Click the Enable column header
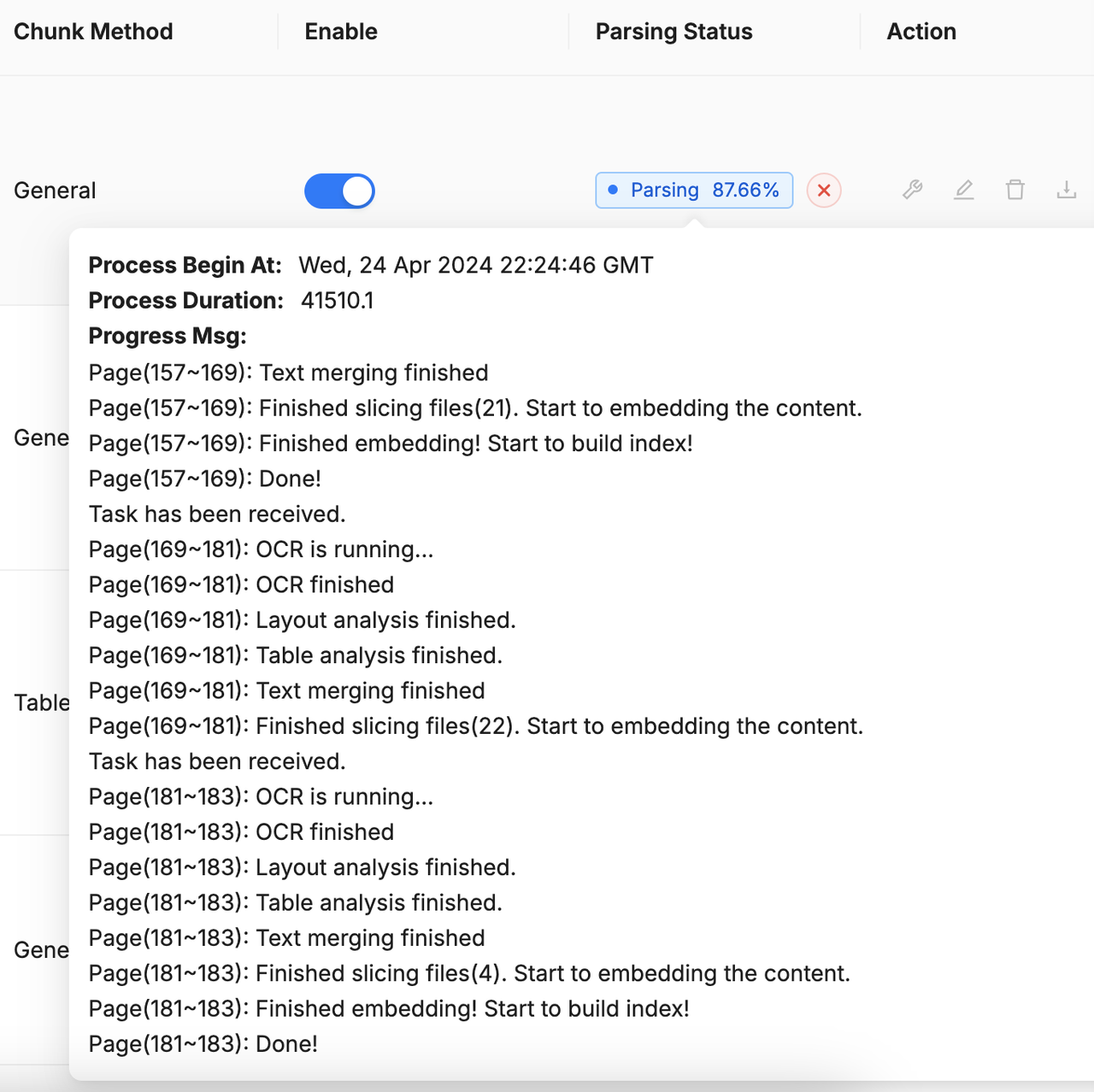The image size is (1094, 1092). pyautogui.click(x=341, y=32)
